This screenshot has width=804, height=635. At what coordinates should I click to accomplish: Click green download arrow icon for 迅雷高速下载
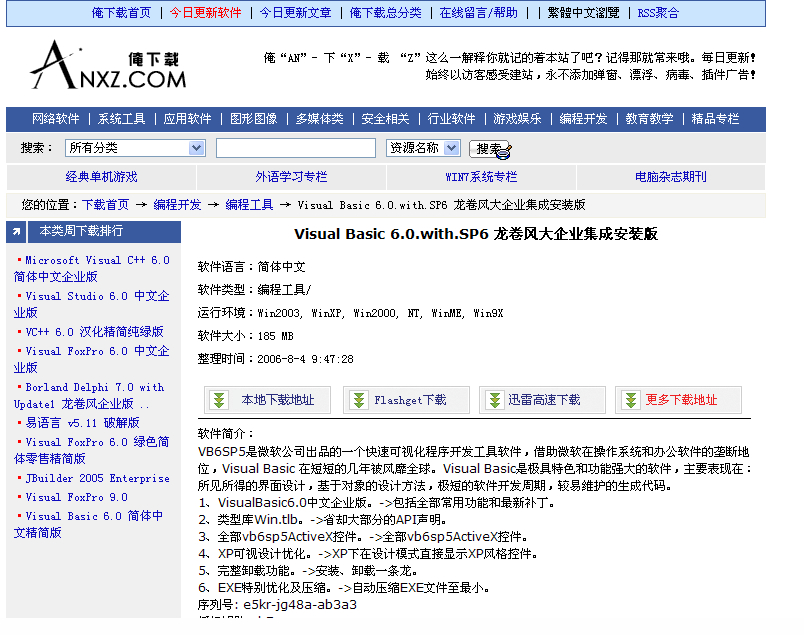pos(495,400)
